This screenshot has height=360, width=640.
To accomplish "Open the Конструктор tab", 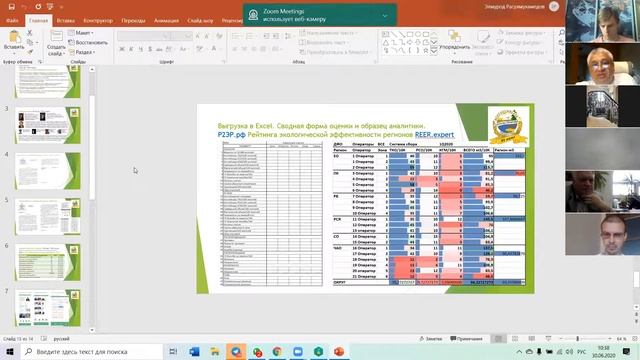I will tap(98, 20).
